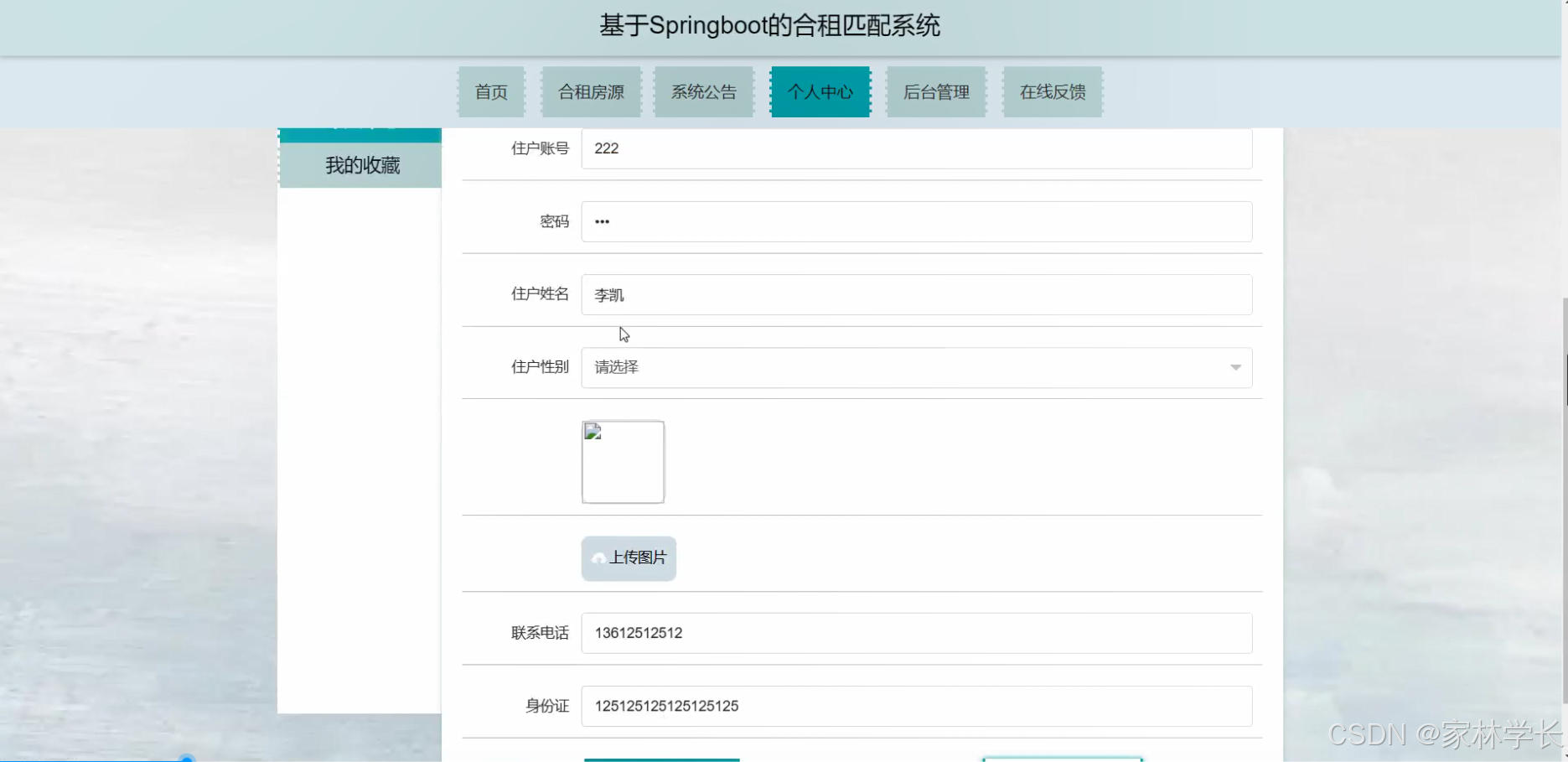Click the cloud upload icon on 上传图片 button
1568x762 pixels.
pyautogui.click(x=598, y=558)
